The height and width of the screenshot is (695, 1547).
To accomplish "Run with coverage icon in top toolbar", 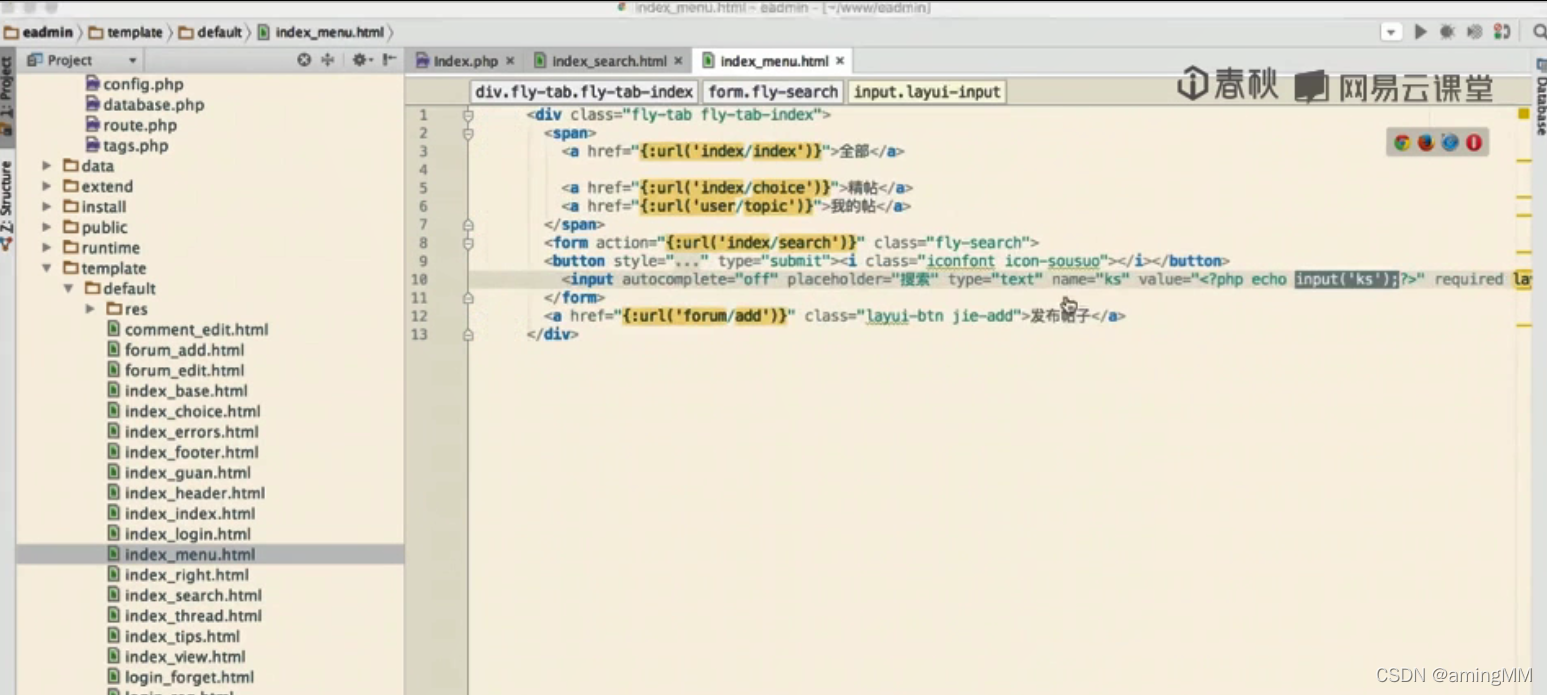I will (x=1474, y=32).
